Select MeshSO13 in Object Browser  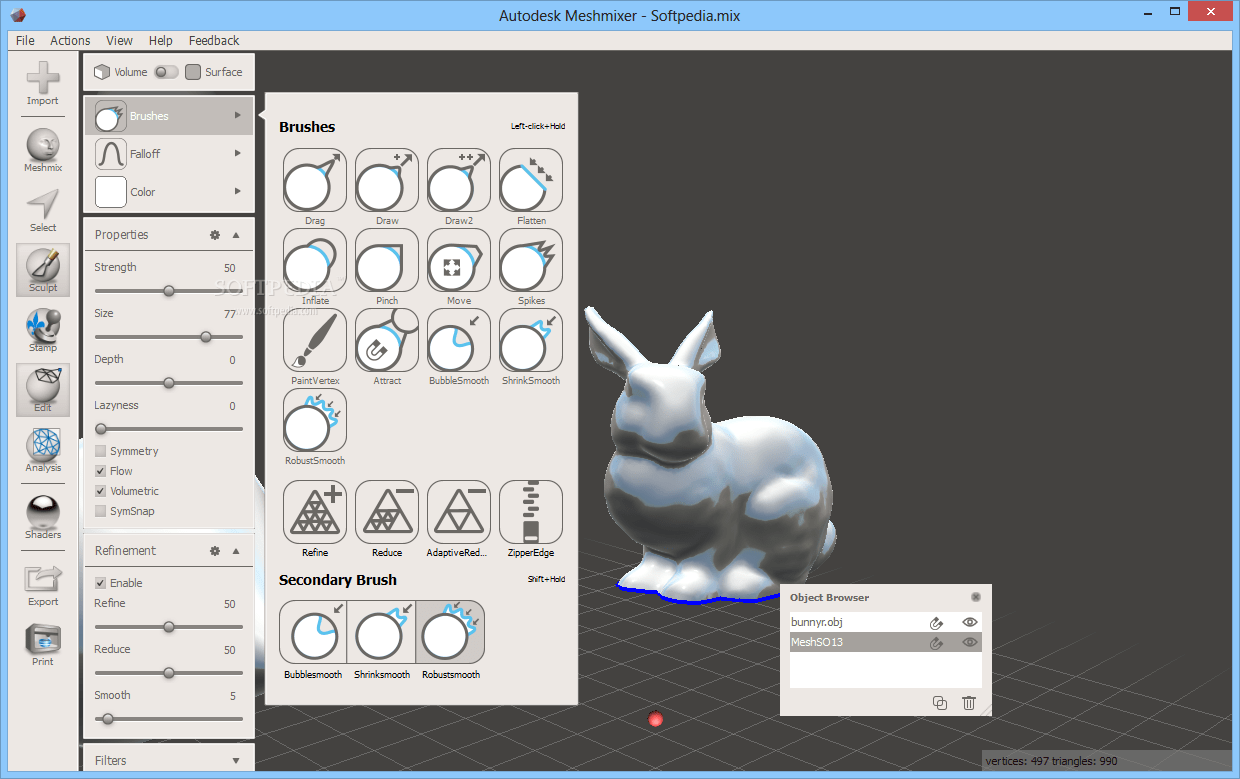pos(886,642)
